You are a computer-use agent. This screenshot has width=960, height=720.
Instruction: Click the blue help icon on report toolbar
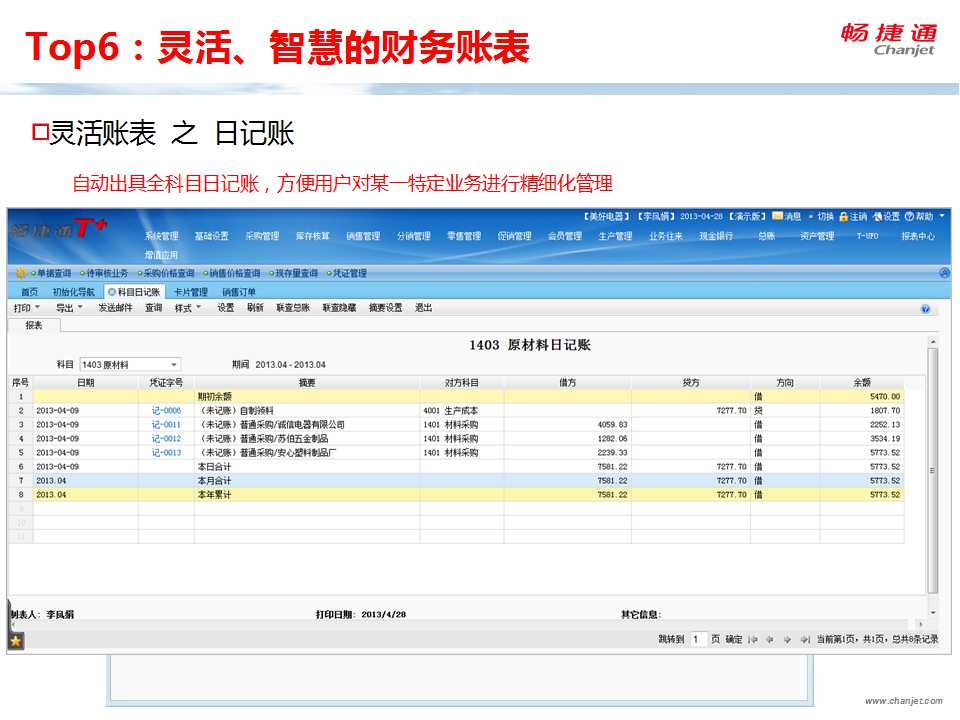[x=925, y=309]
